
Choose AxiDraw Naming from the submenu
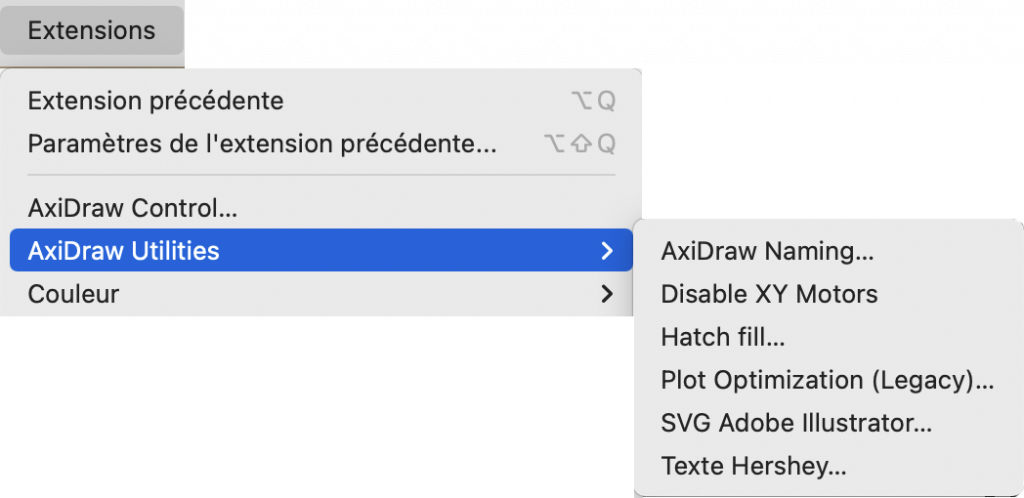point(767,252)
